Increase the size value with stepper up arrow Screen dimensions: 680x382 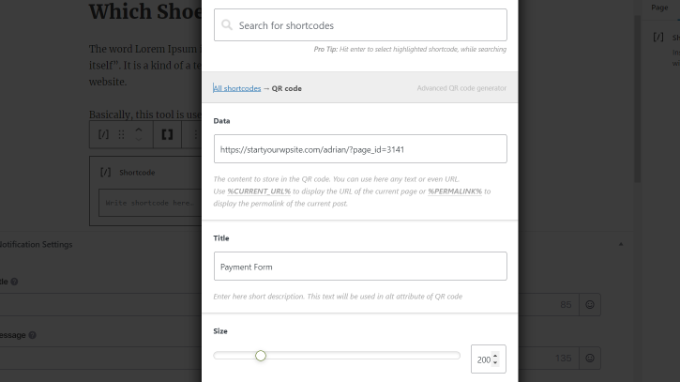point(495,356)
